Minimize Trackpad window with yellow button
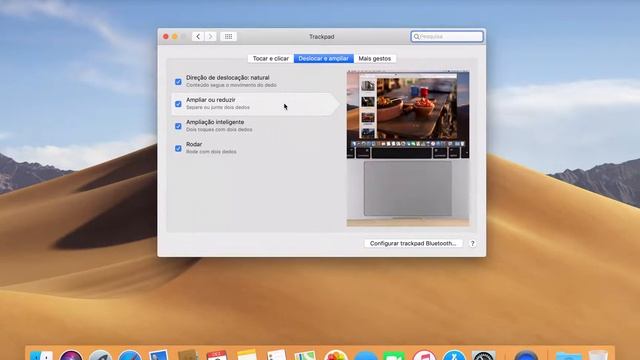The height and width of the screenshot is (360, 640). (175, 37)
